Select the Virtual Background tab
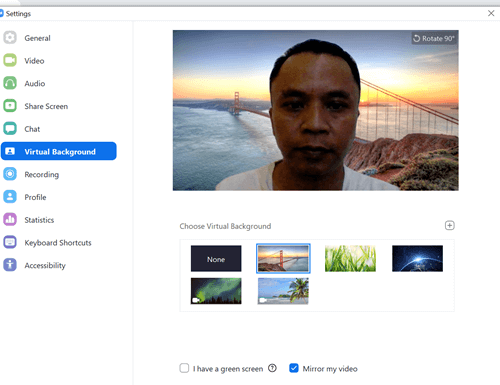Image resolution: width=500 pixels, height=385 pixels. [x=59, y=151]
